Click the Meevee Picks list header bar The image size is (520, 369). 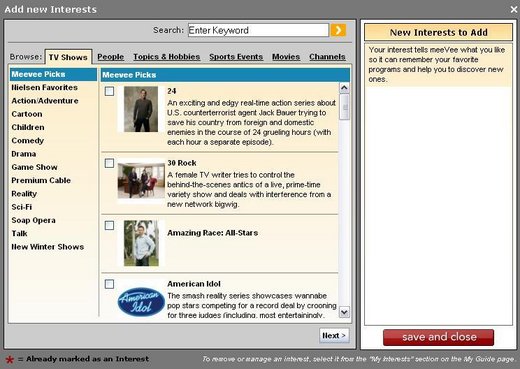coord(225,75)
